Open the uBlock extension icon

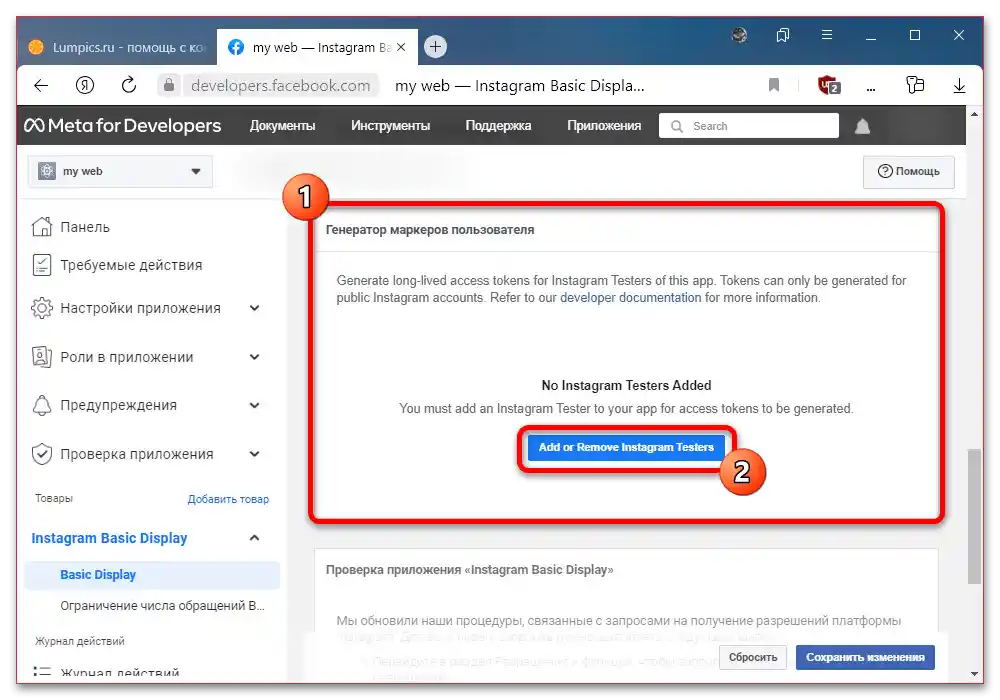828,85
